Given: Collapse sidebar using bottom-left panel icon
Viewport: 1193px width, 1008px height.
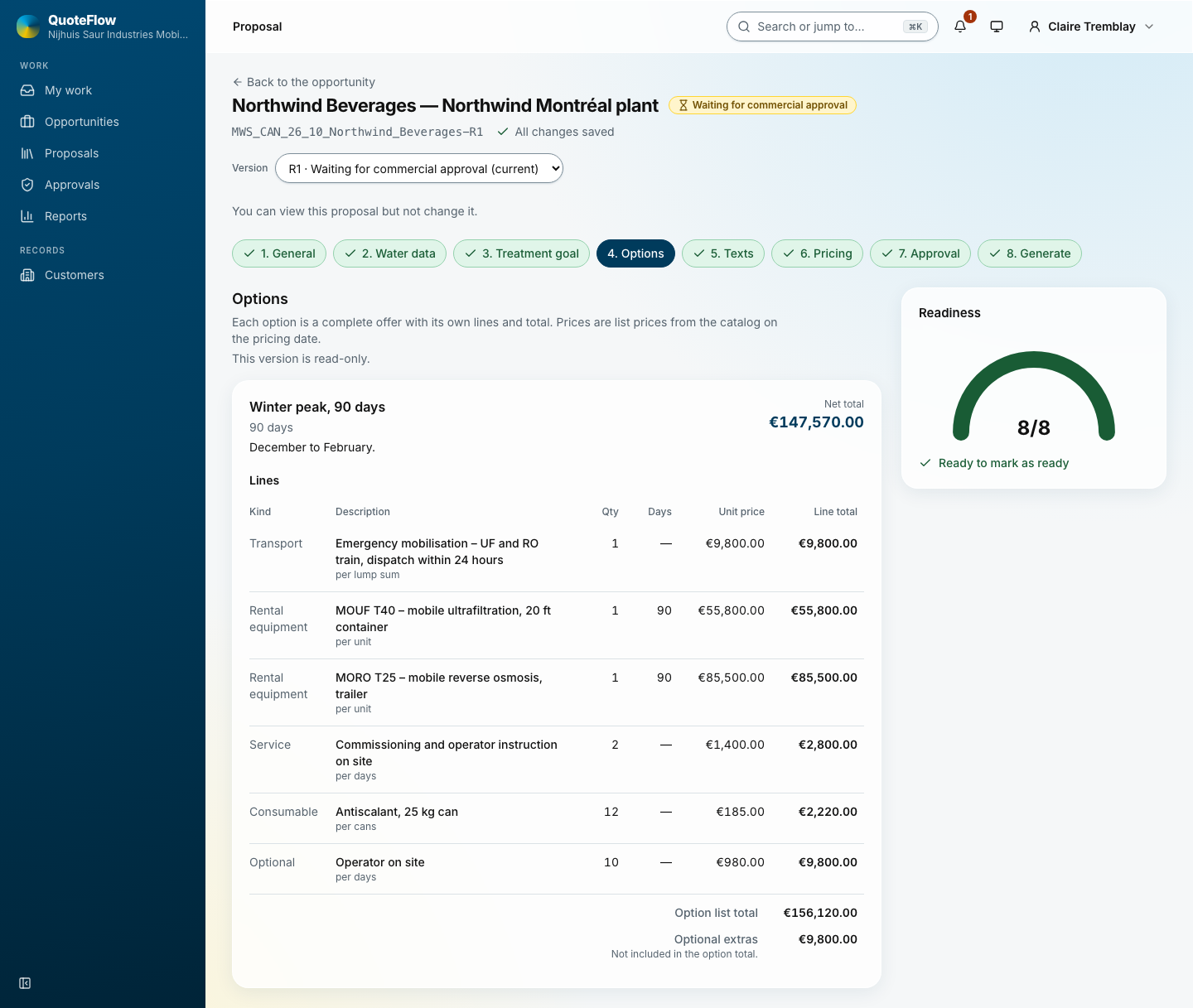Looking at the screenshot, I should [x=25, y=983].
